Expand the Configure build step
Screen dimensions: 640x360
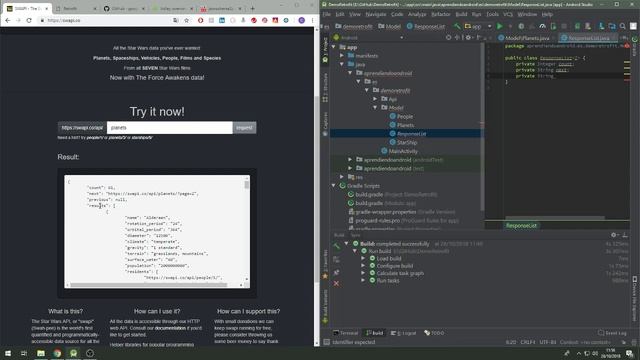363,266
